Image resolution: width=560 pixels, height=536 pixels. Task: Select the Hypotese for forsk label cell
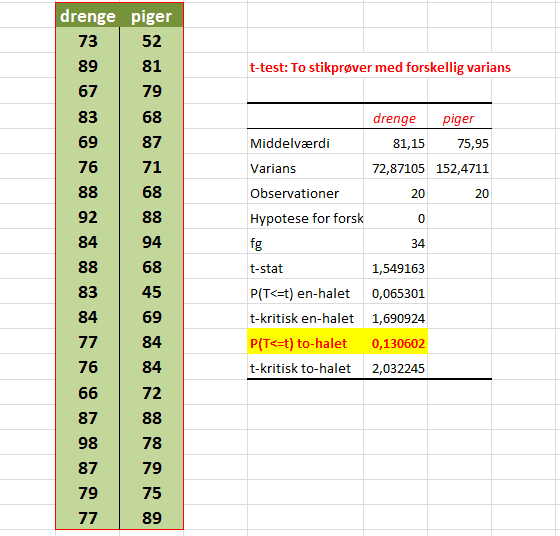[305, 218]
